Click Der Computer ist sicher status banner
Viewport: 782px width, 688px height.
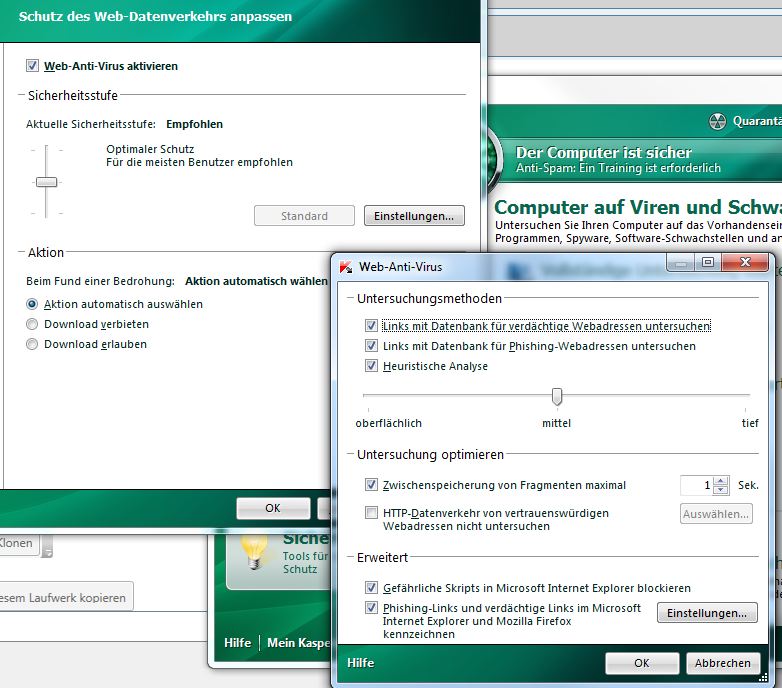634,160
